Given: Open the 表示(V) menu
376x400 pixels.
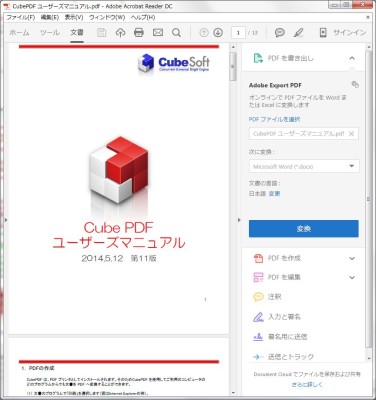Looking at the screenshot, I should [74, 17].
